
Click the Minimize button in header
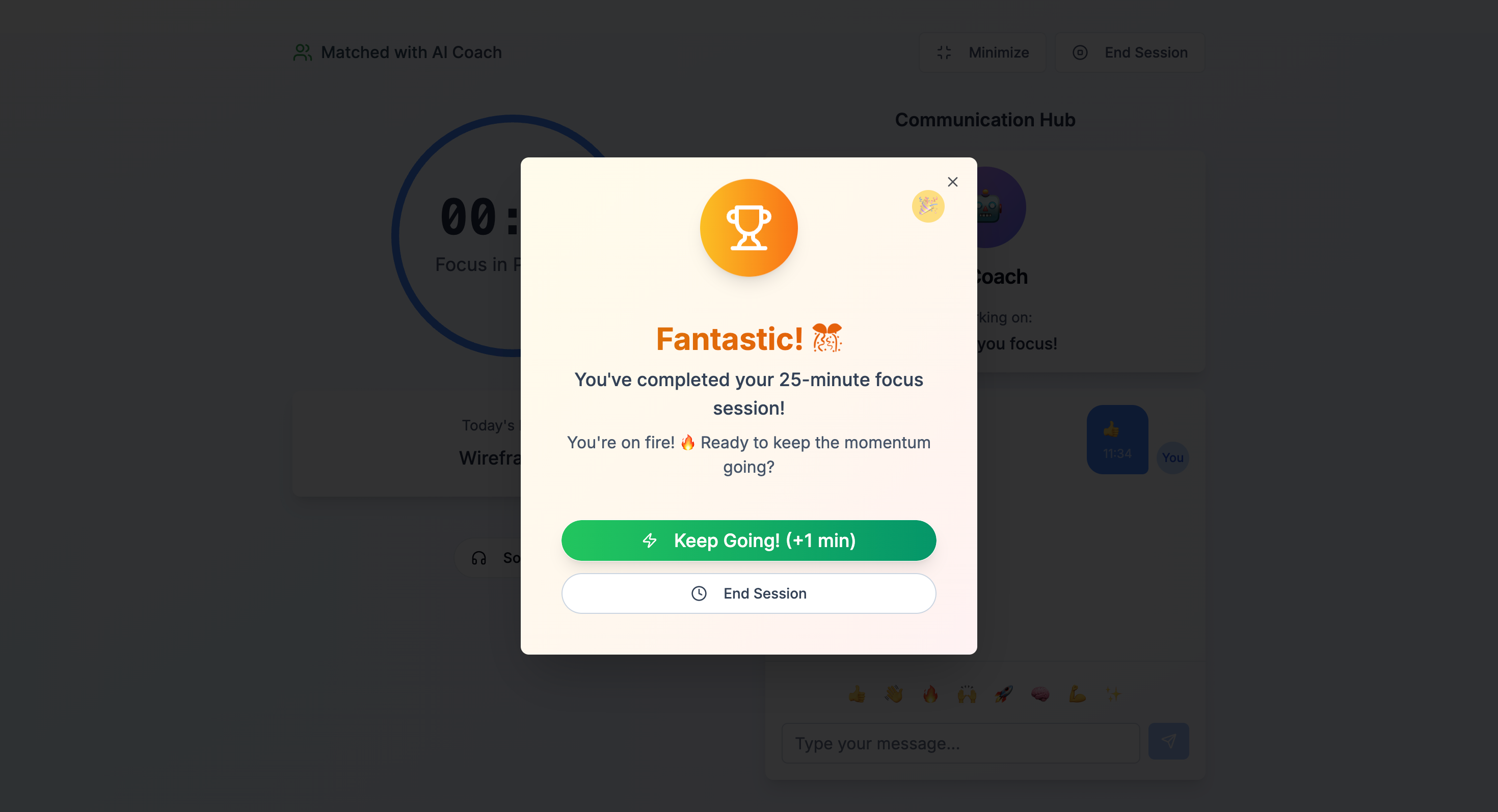tap(982, 52)
